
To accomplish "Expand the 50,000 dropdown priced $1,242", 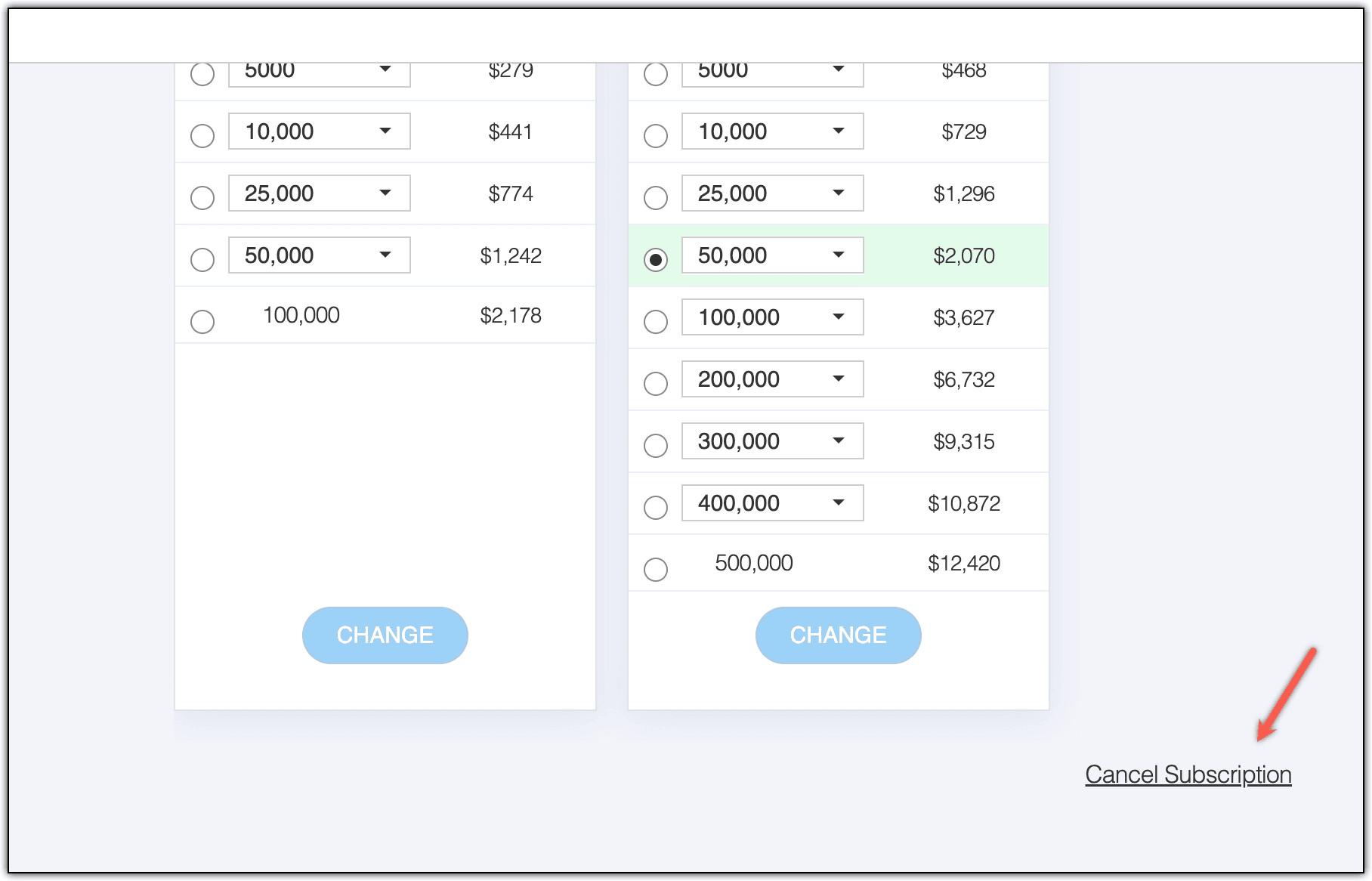I will [319, 255].
